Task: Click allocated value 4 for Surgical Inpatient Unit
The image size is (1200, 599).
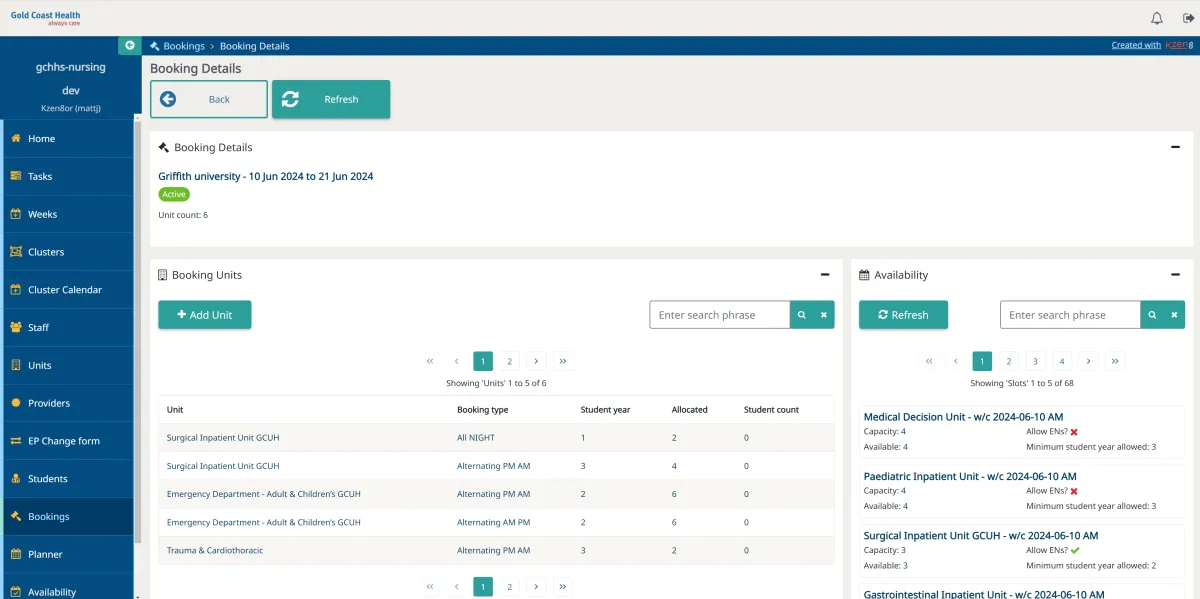Action: pos(675,466)
